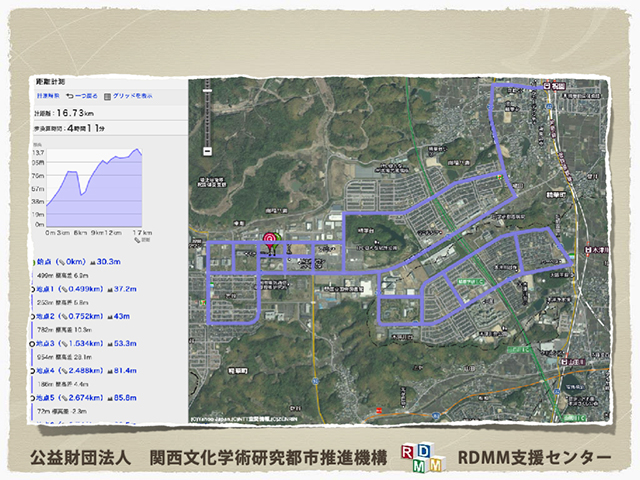This screenshot has height=480, width=640.
Task: Click the undo arrow icon for one step back
Action: [x=69, y=96]
